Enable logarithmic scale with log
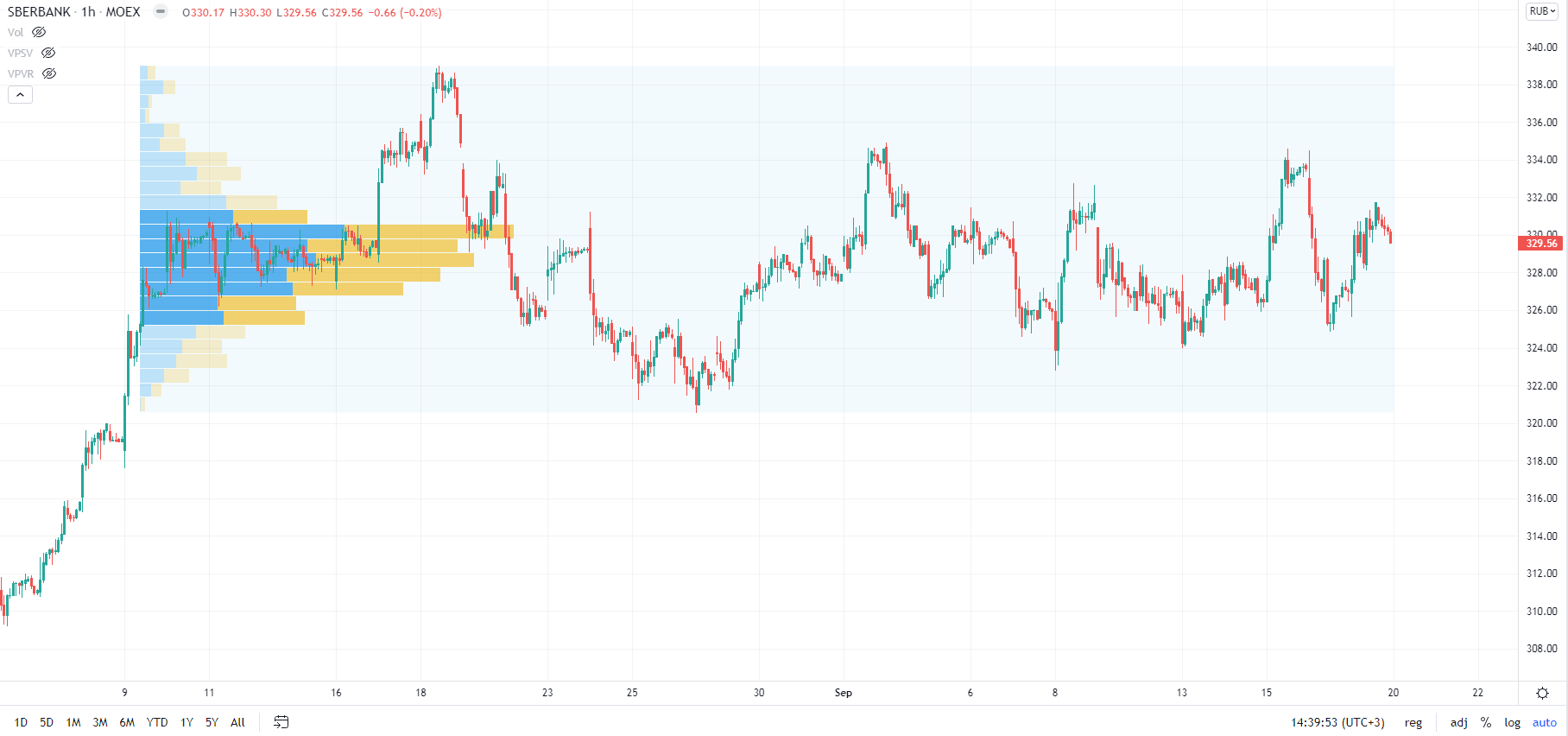This screenshot has height=736, width=1568. (x=1512, y=722)
